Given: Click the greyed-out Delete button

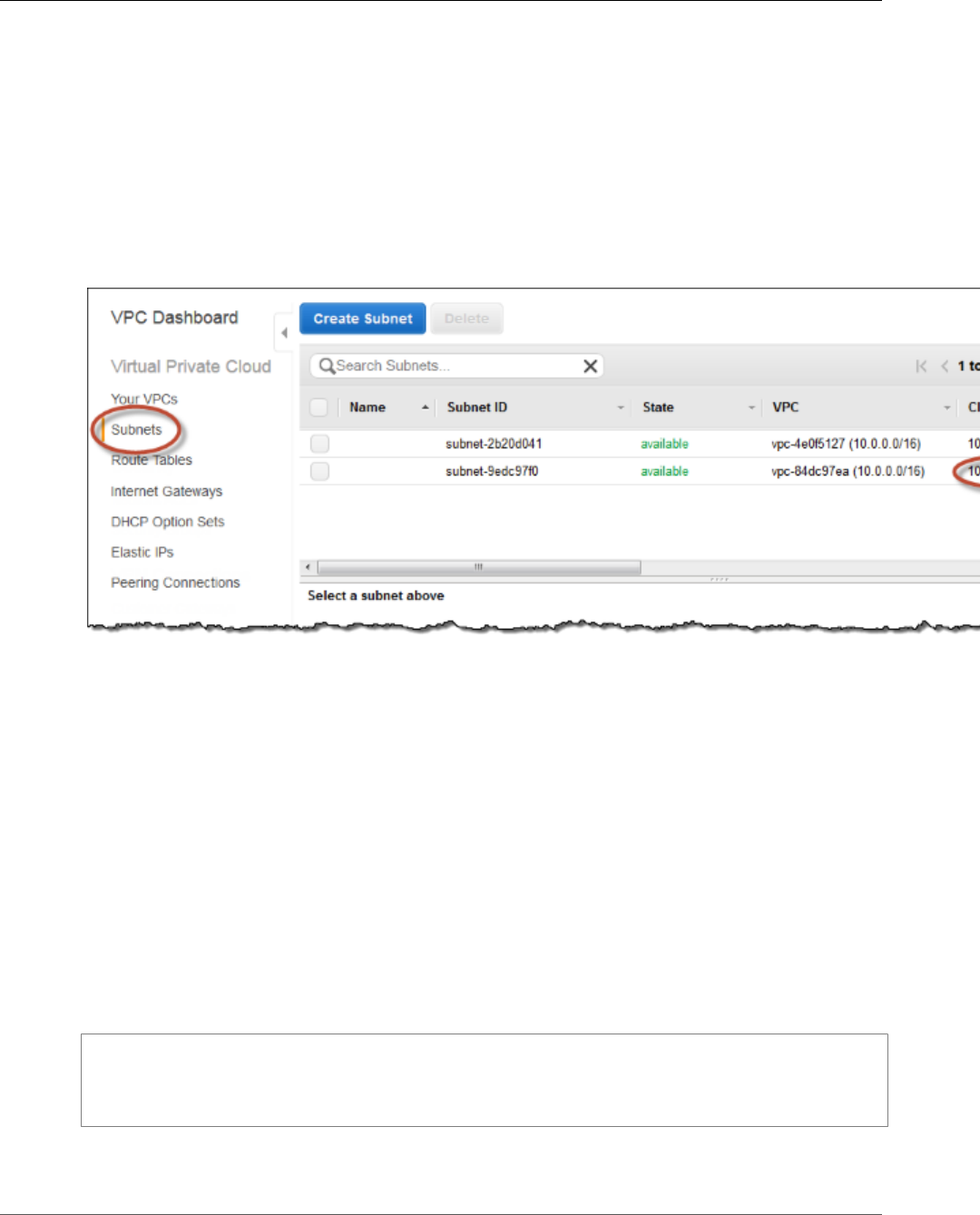Looking at the screenshot, I should click(466, 318).
